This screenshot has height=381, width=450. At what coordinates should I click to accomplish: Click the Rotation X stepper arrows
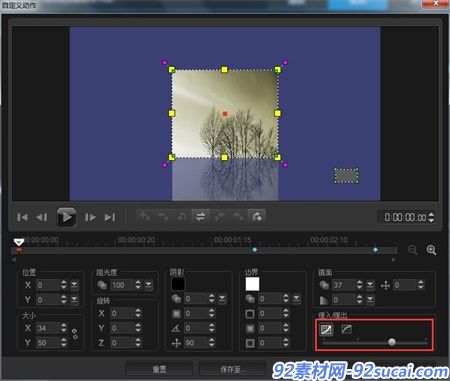coord(138,313)
